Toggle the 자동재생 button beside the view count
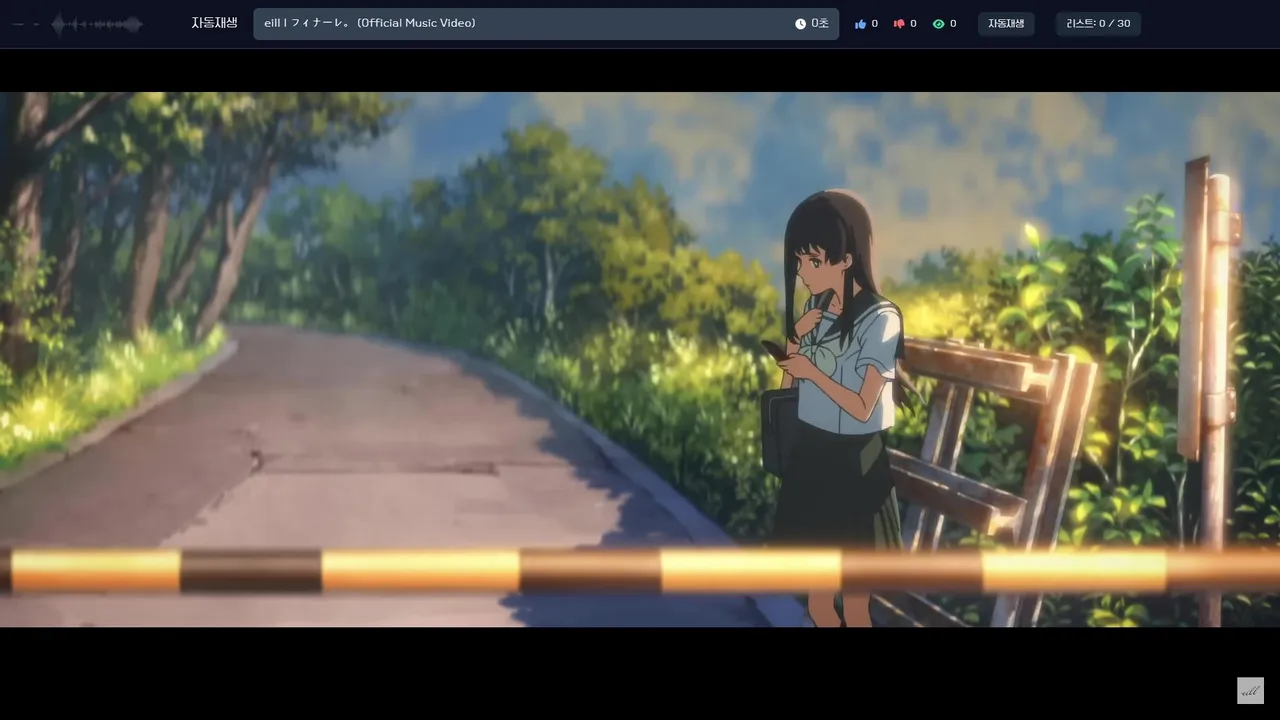The height and width of the screenshot is (720, 1280). click(1006, 24)
